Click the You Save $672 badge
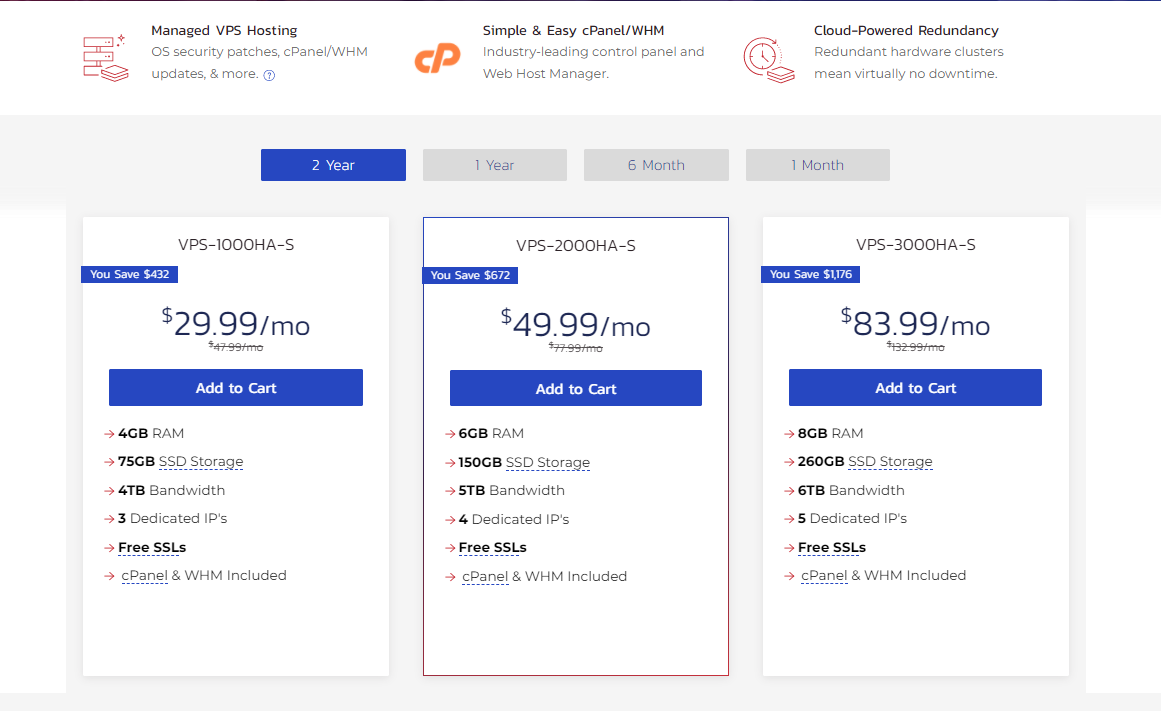The width and height of the screenshot is (1161, 711). pos(470,275)
